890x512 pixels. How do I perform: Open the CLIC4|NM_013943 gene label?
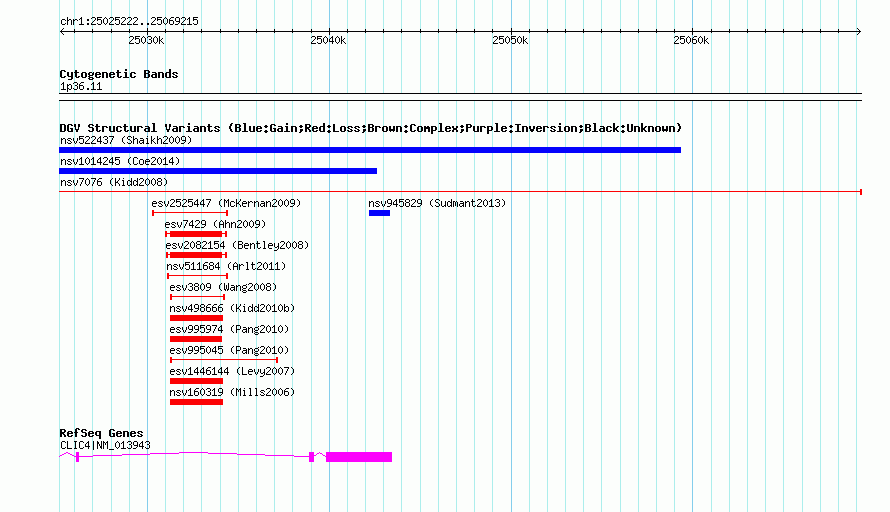106,446
